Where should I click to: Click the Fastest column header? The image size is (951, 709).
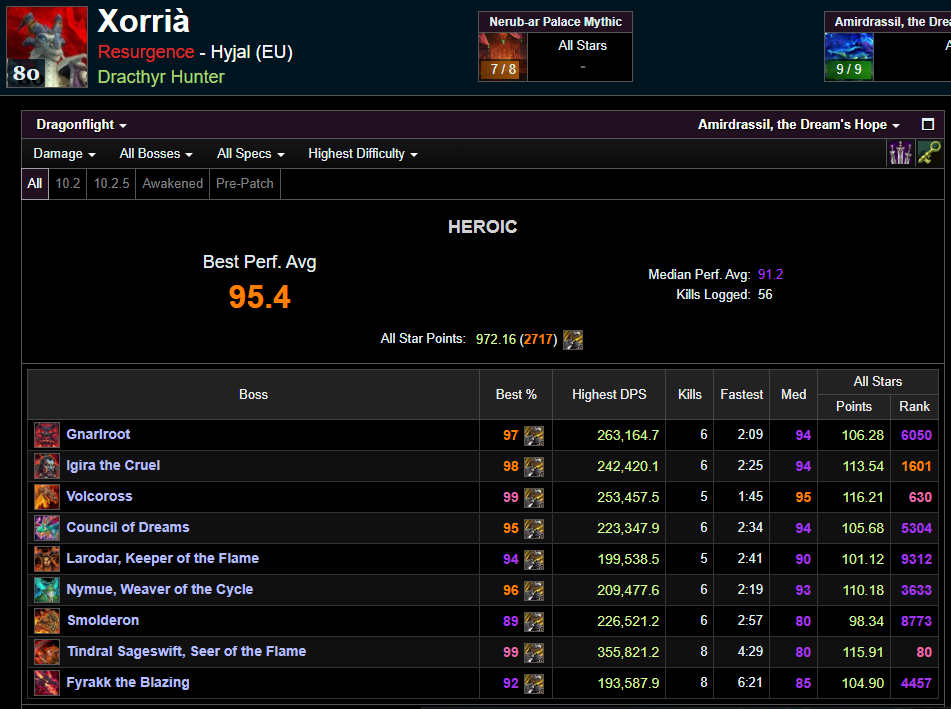pyautogui.click(x=741, y=394)
